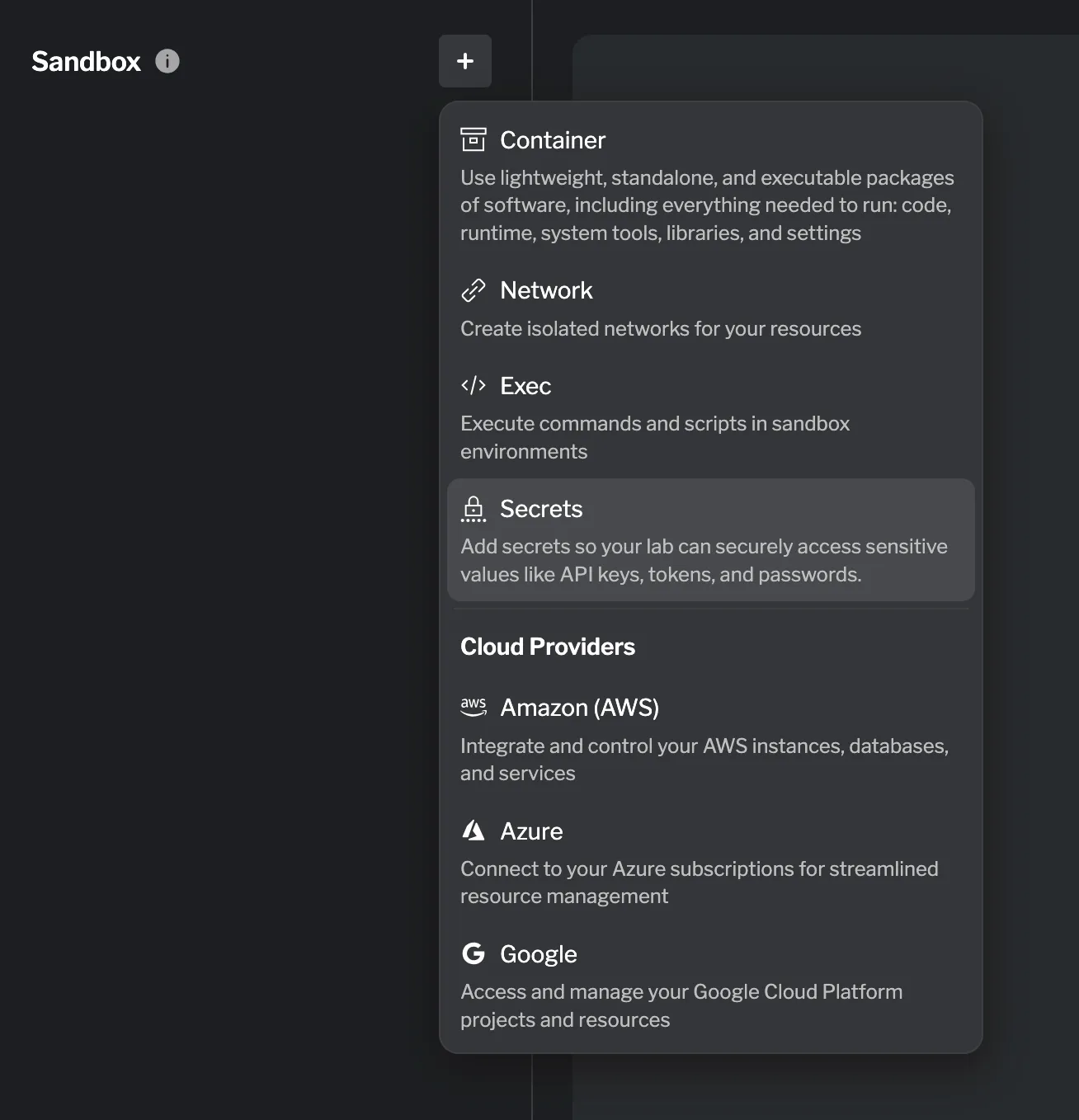This screenshot has width=1079, height=1120.
Task: Click the Exec code brackets icon
Action: pyautogui.click(x=474, y=385)
